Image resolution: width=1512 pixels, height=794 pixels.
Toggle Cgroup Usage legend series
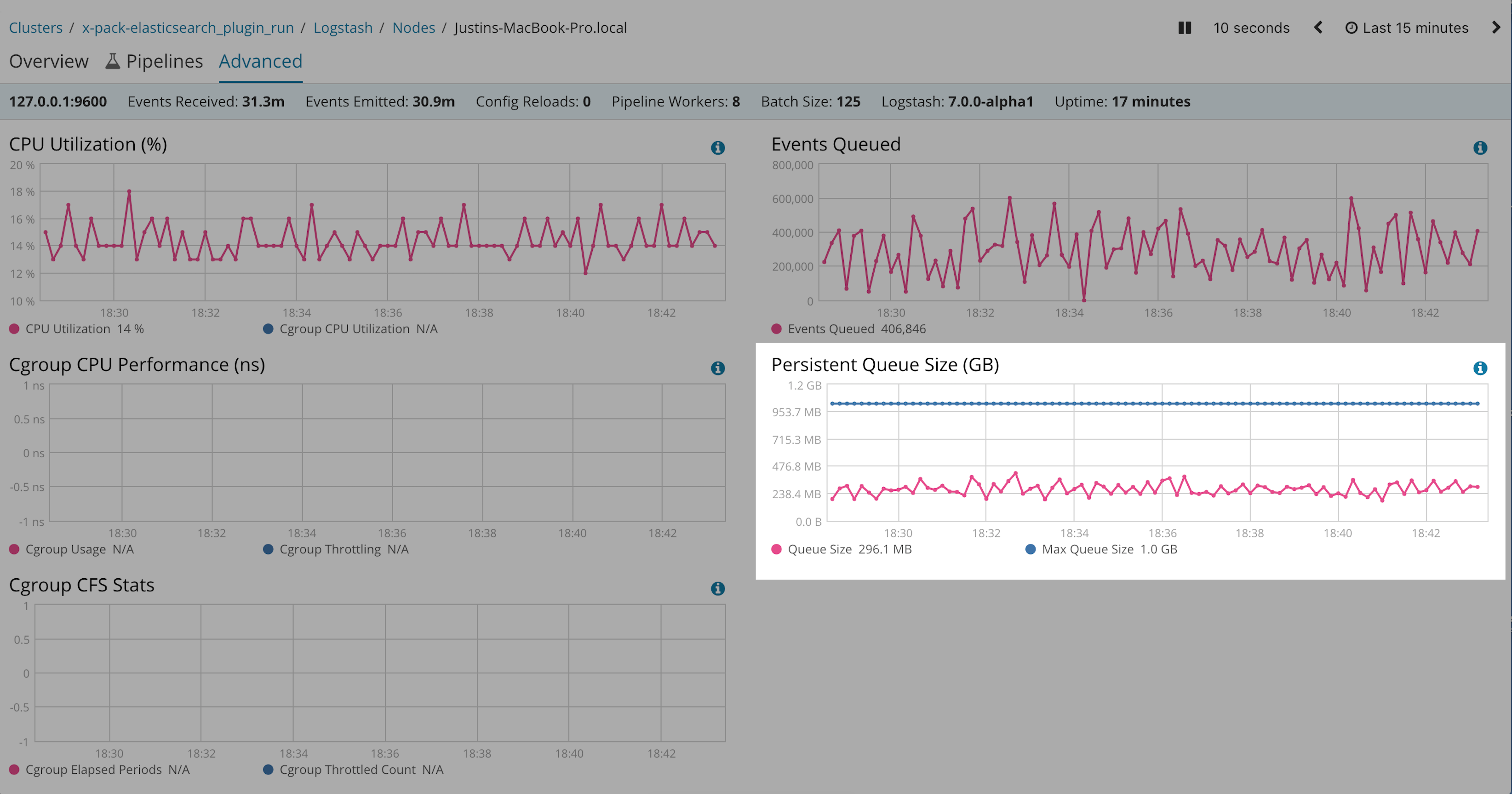[x=71, y=549]
